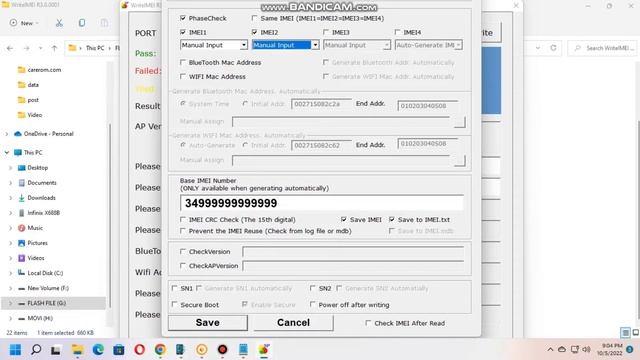
Task: Uncheck IMEI1 checkbox
Action: [x=183, y=32]
